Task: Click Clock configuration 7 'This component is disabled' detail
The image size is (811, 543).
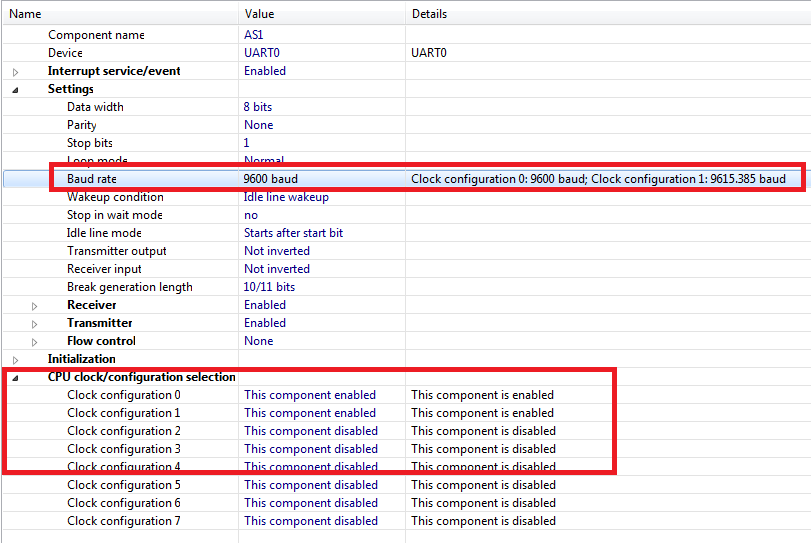Action: (x=484, y=521)
